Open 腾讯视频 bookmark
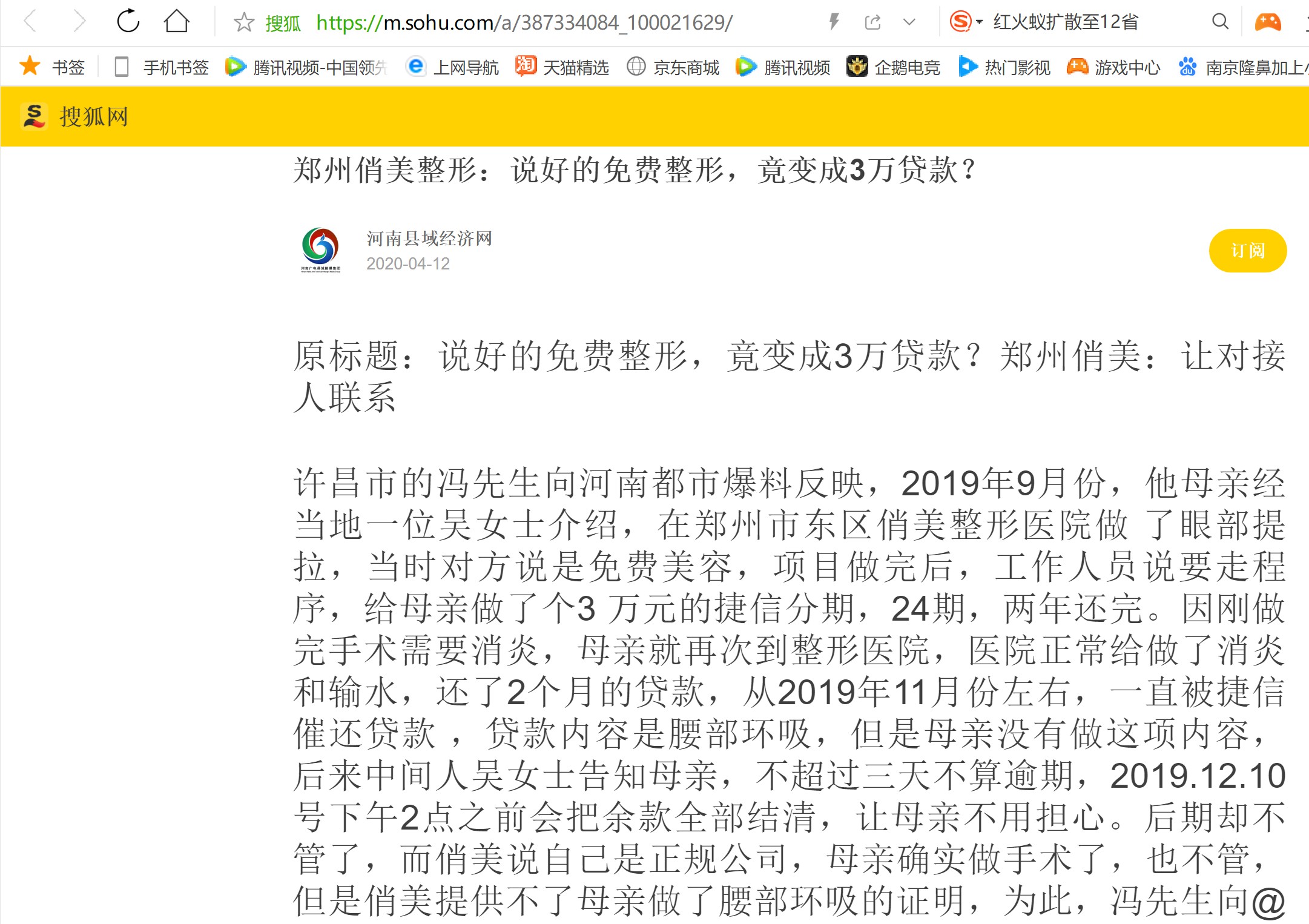This screenshot has width=1309, height=924. (x=783, y=67)
